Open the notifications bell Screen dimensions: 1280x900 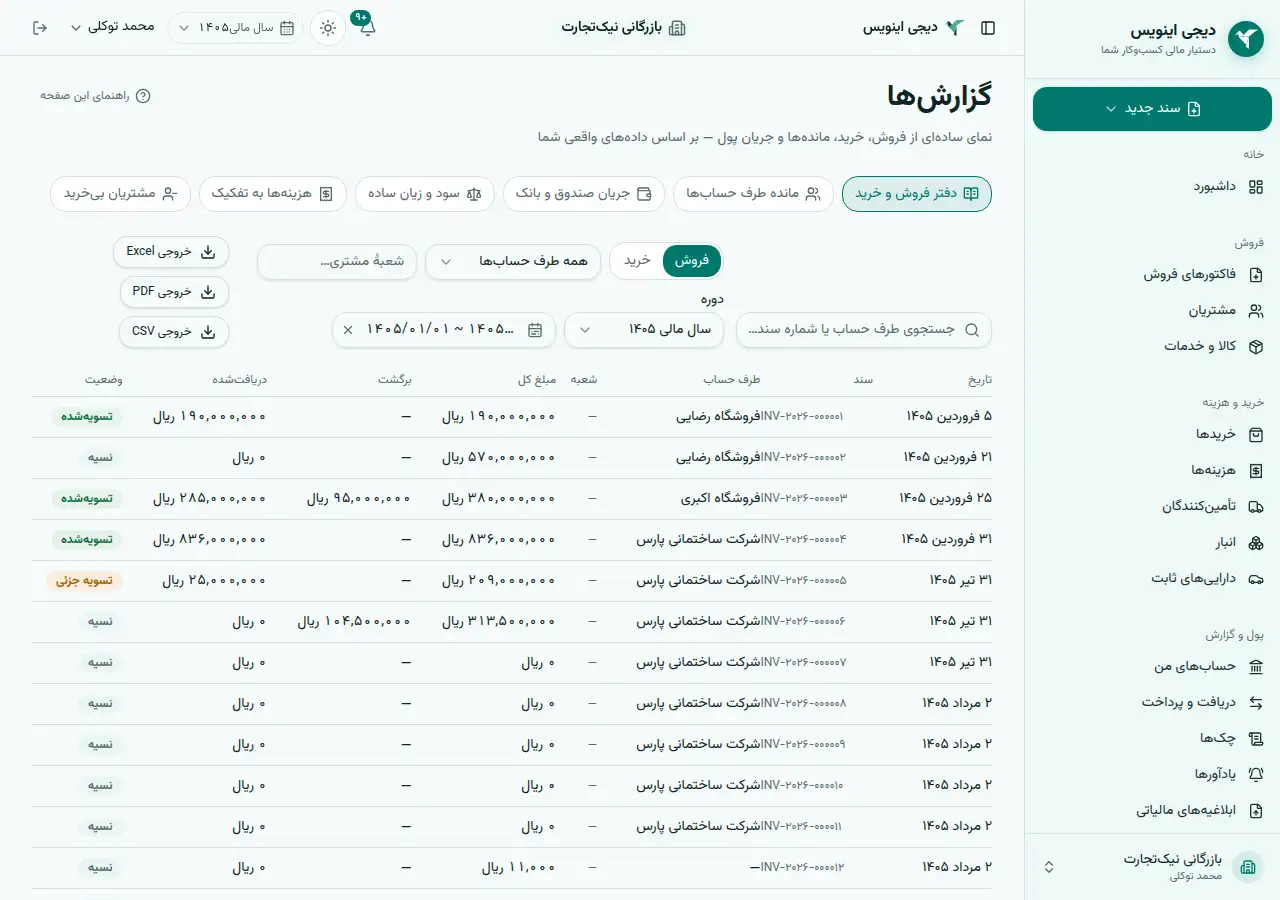(367, 28)
